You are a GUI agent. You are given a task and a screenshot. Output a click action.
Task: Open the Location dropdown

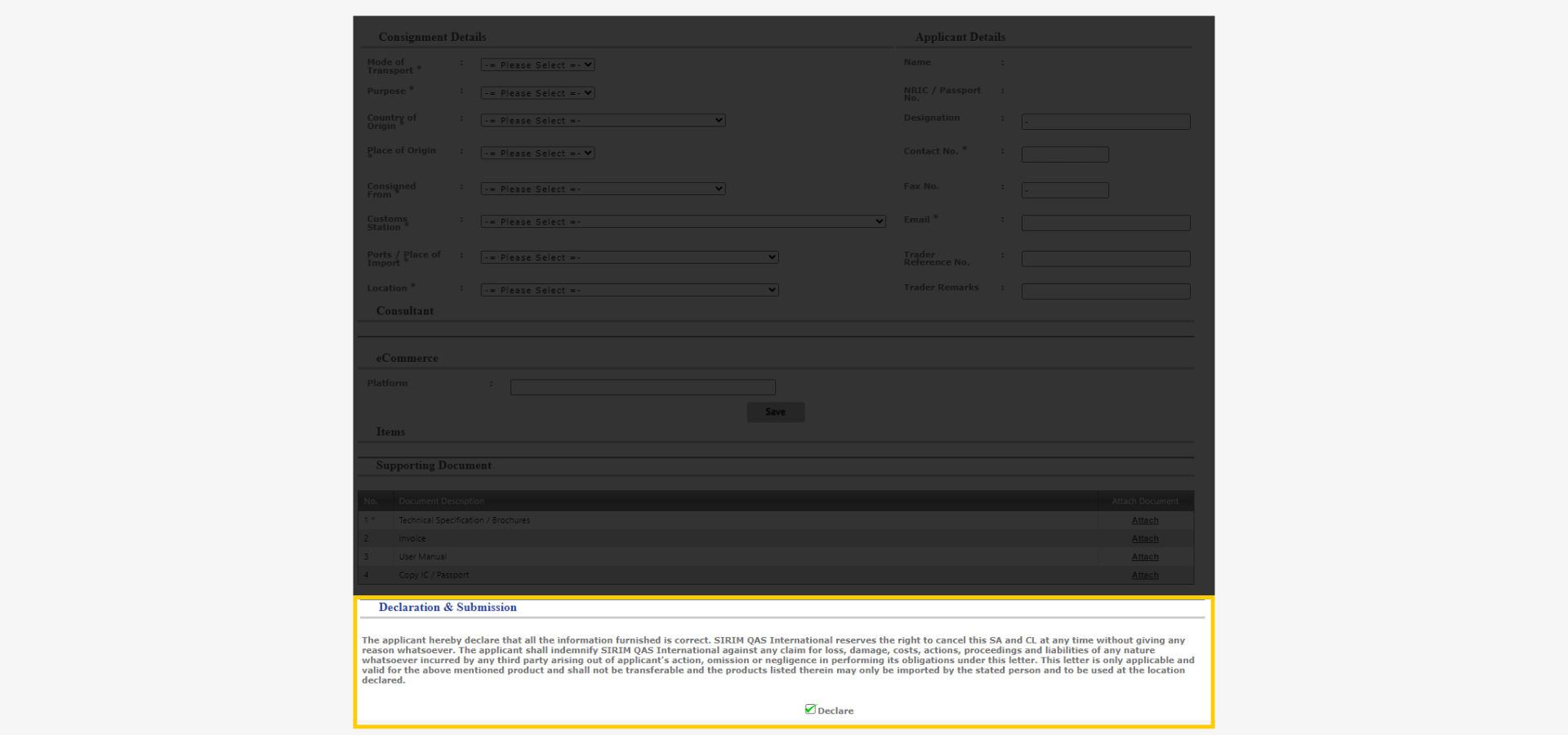click(x=628, y=289)
